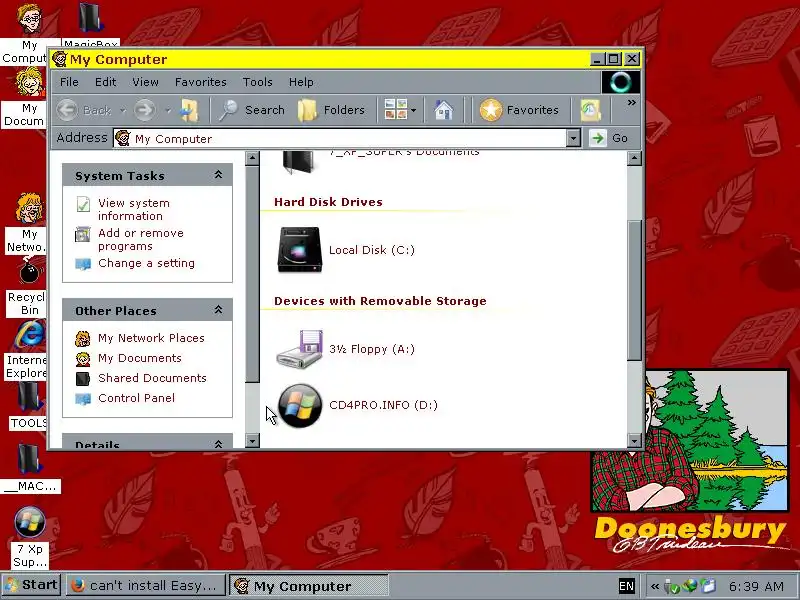
Task: Open the Address bar dropdown arrow
Action: click(x=573, y=138)
